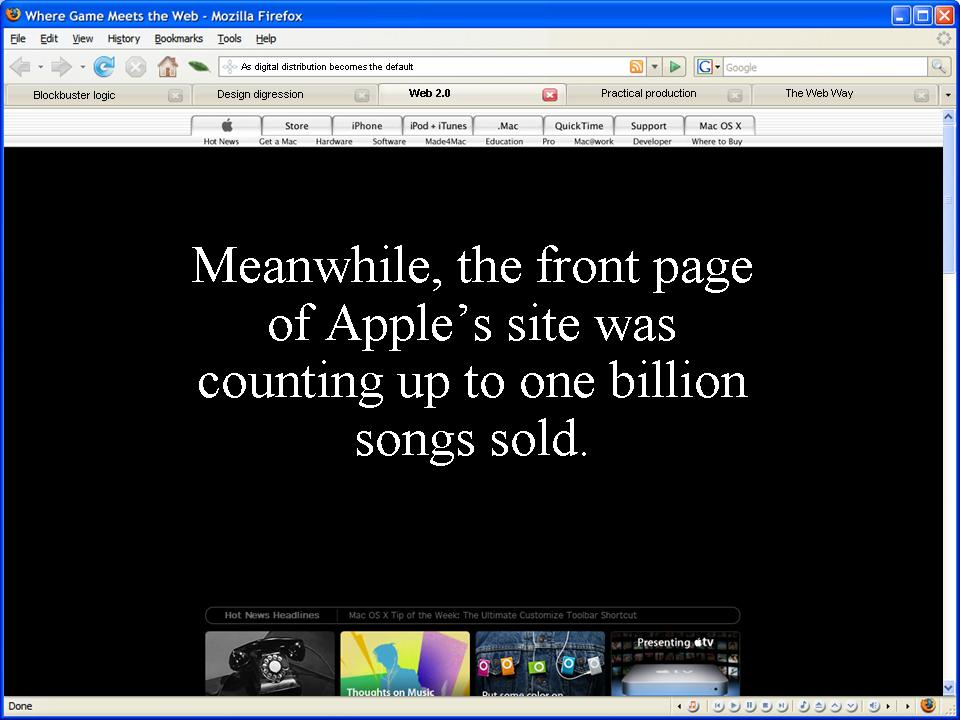Click Play in status bar player

734,706
